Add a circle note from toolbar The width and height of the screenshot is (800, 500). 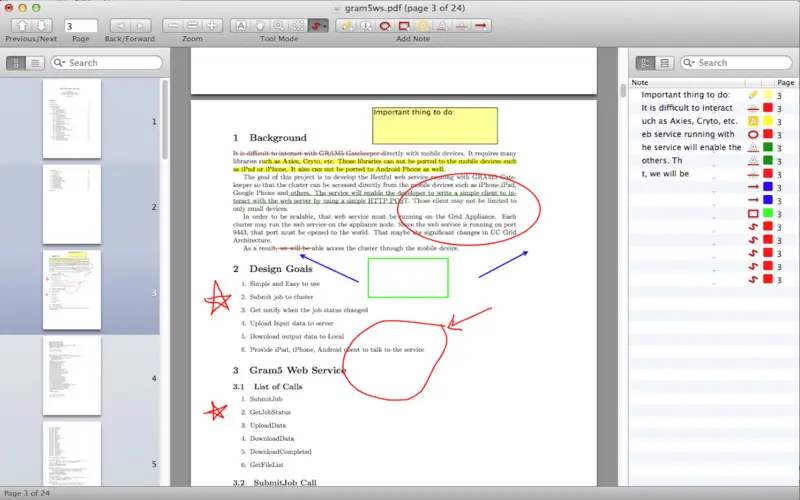point(385,26)
